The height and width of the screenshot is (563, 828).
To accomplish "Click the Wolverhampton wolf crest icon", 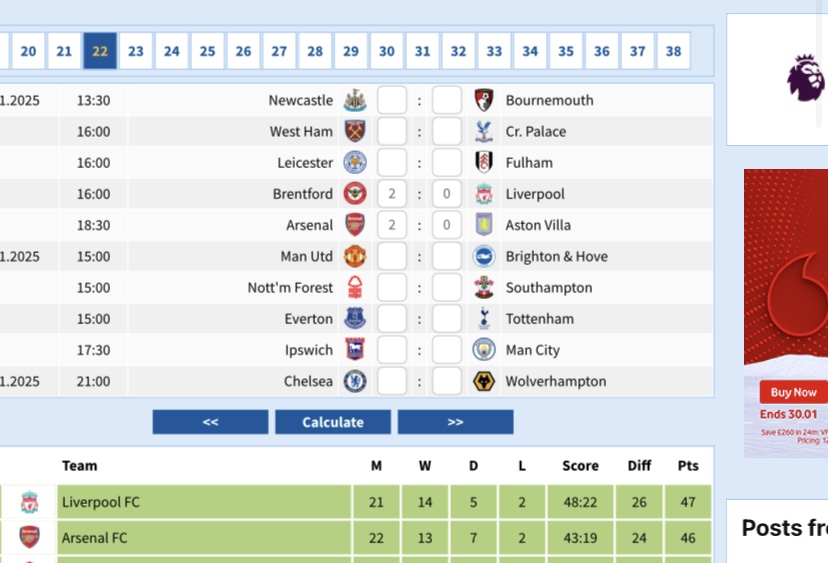I will tap(484, 381).
